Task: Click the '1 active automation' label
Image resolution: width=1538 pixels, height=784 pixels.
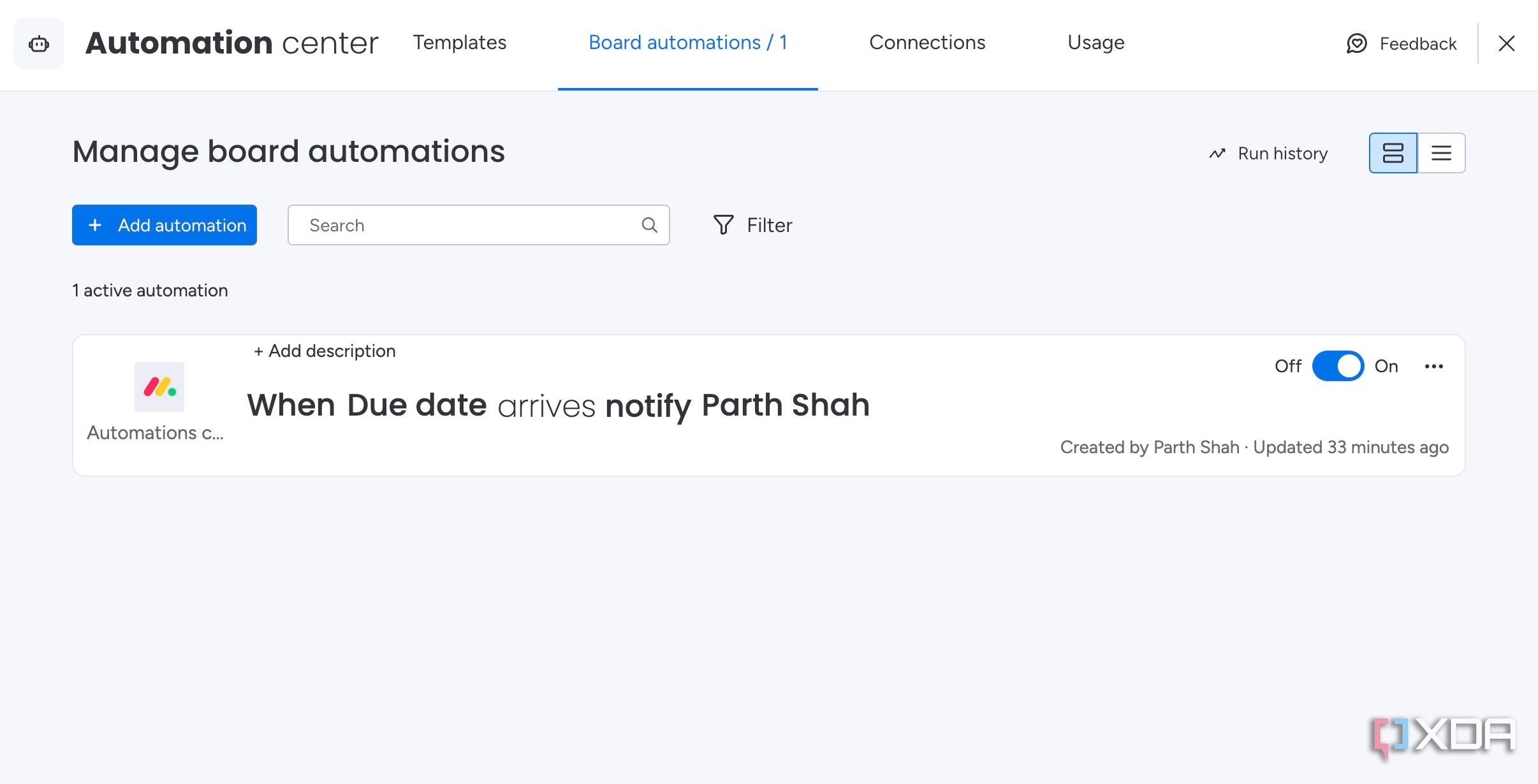Action: coord(150,291)
